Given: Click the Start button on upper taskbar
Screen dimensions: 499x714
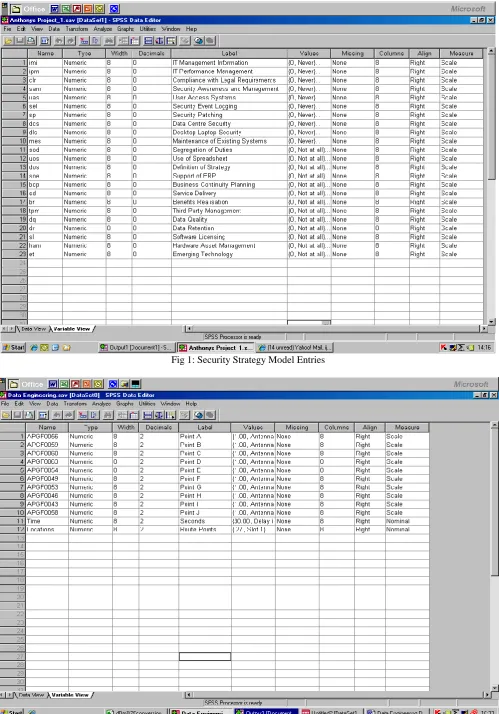Looking at the screenshot, I should tap(13, 347).
